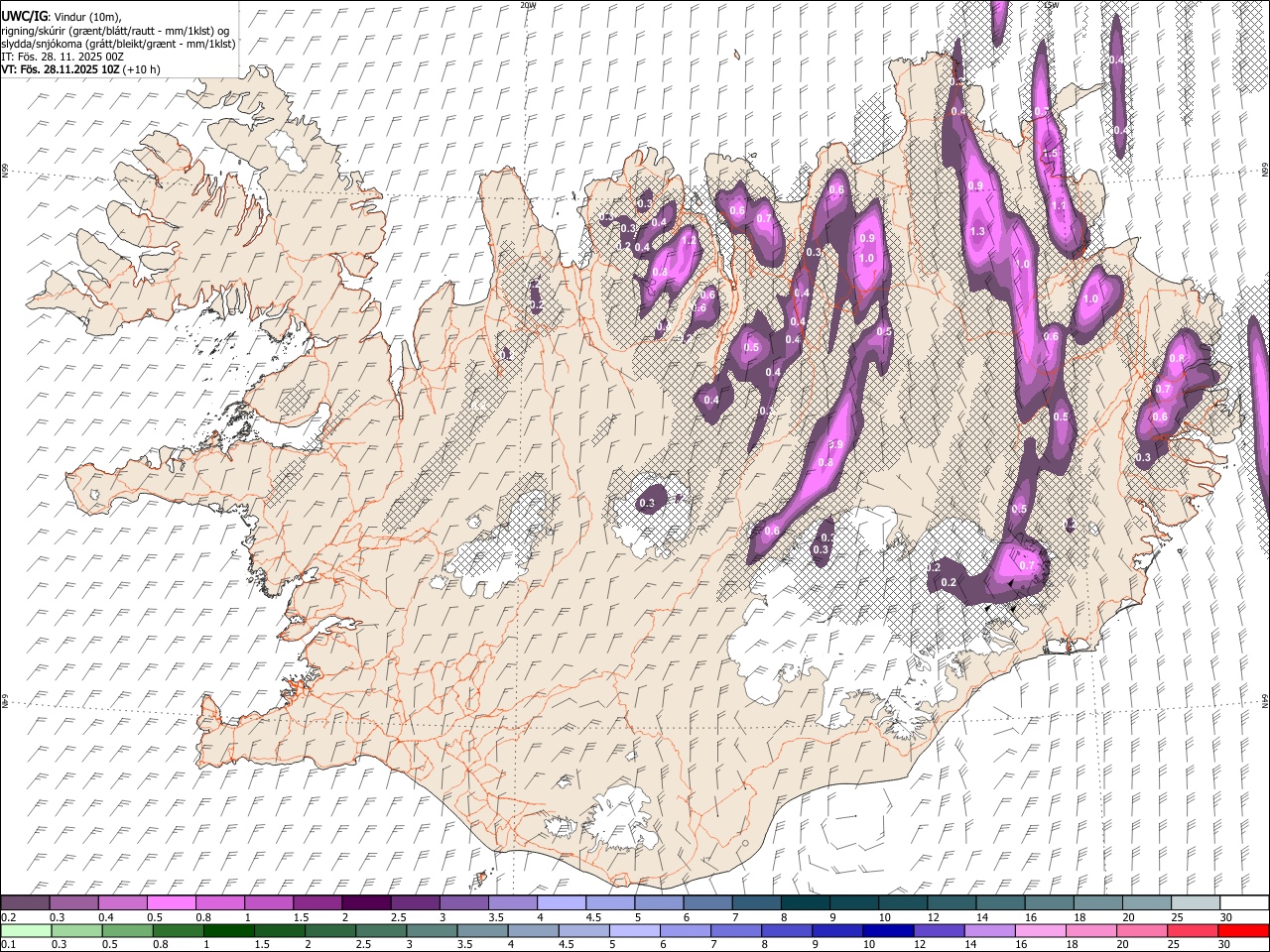Pick the bright red swatch past rain-scale 30

tap(1242, 930)
